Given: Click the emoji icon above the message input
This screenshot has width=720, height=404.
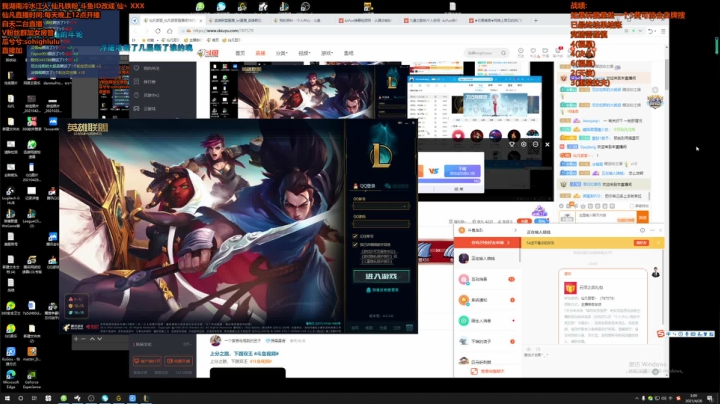Looking at the screenshot, I should coord(529,349).
